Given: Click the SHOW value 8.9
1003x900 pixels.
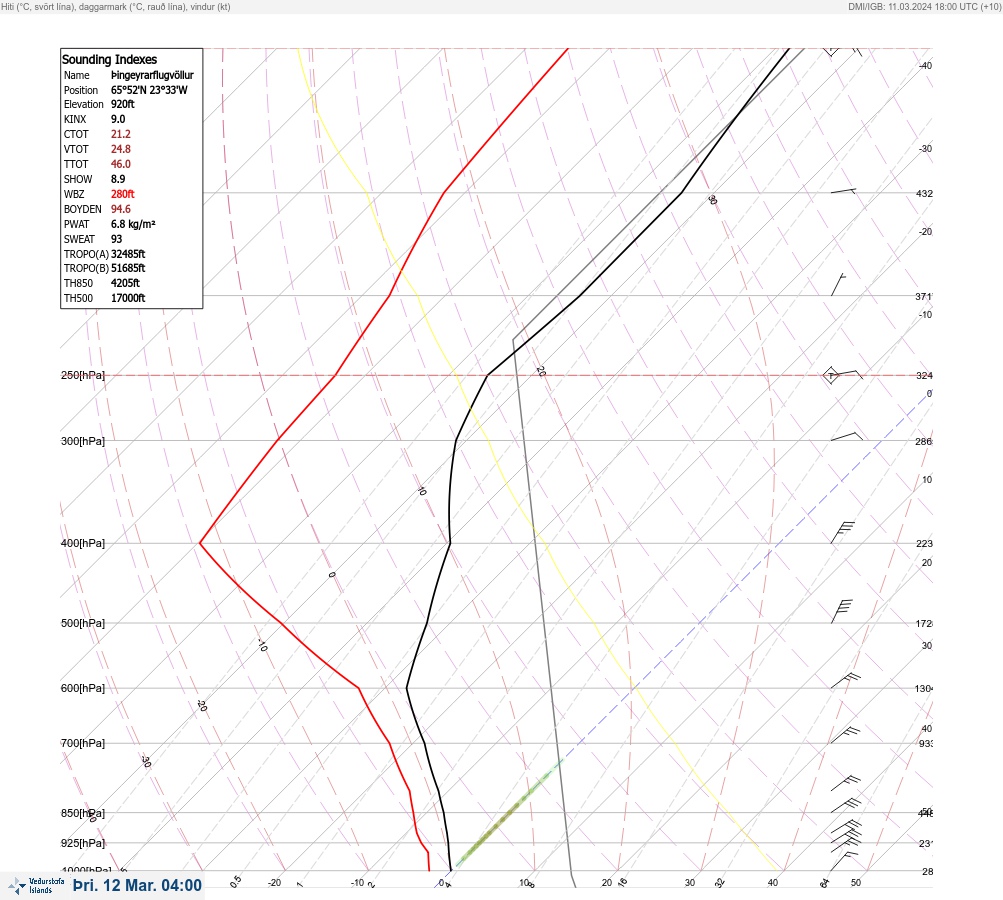Looking at the screenshot, I should [x=118, y=179].
